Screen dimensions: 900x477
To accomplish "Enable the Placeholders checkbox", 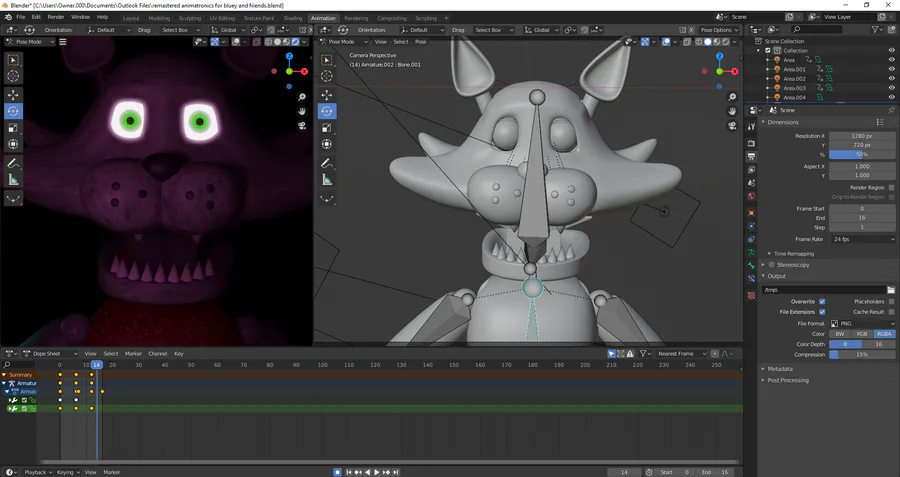I will tap(891, 301).
